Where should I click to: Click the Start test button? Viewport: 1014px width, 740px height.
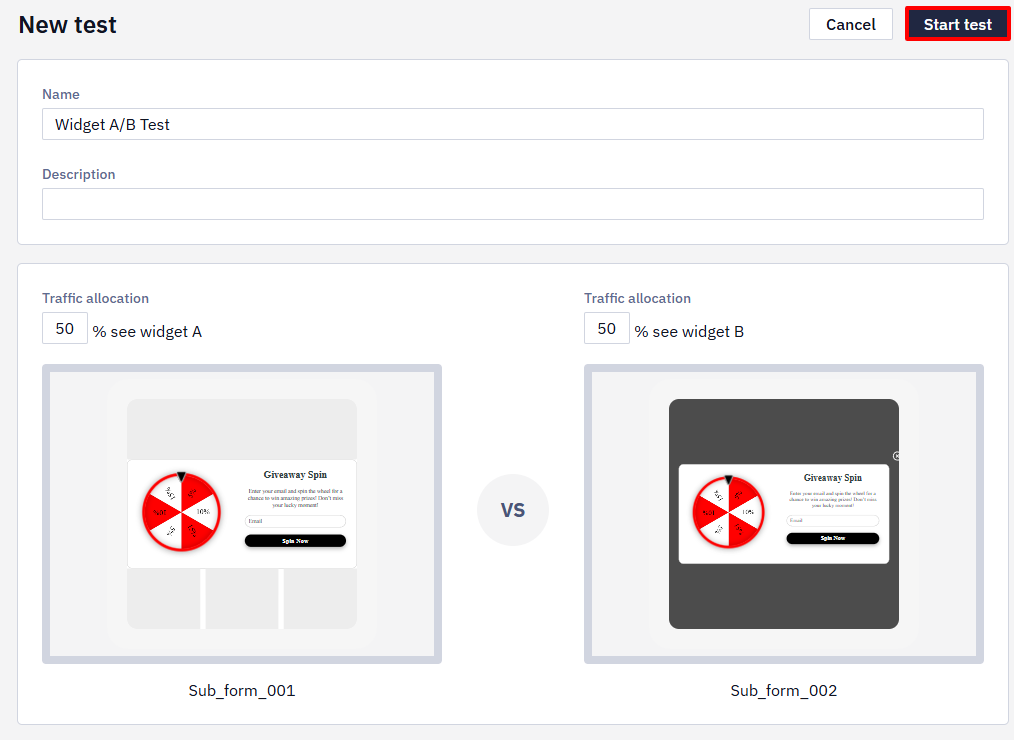coord(957,25)
